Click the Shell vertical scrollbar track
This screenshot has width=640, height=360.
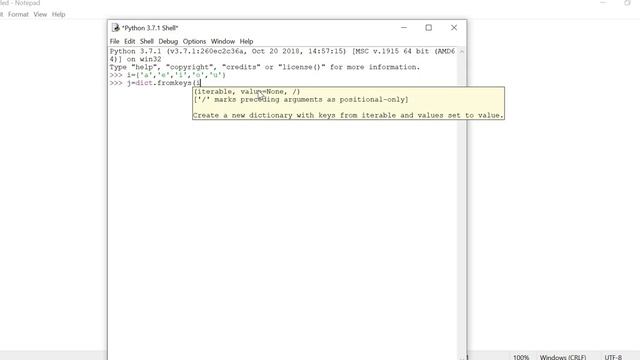coord(462,204)
